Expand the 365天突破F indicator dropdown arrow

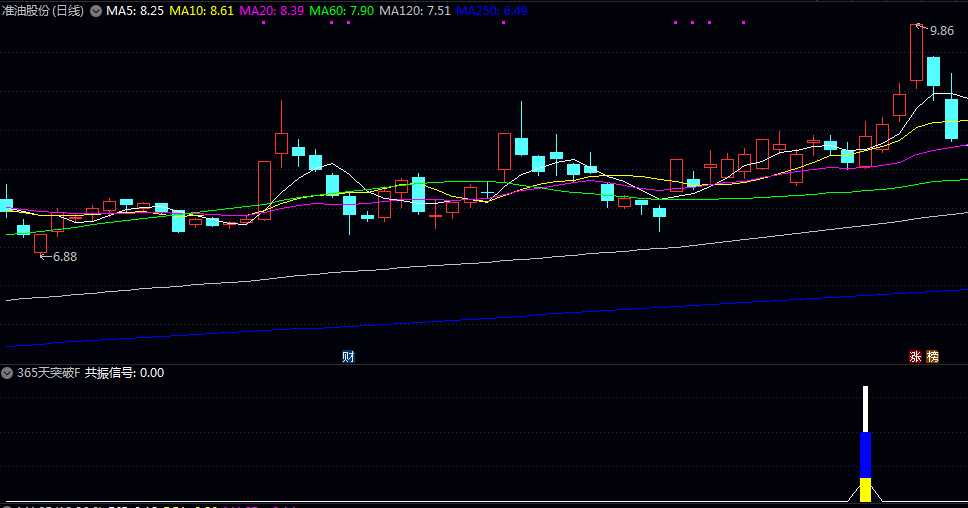tap(8, 373)
